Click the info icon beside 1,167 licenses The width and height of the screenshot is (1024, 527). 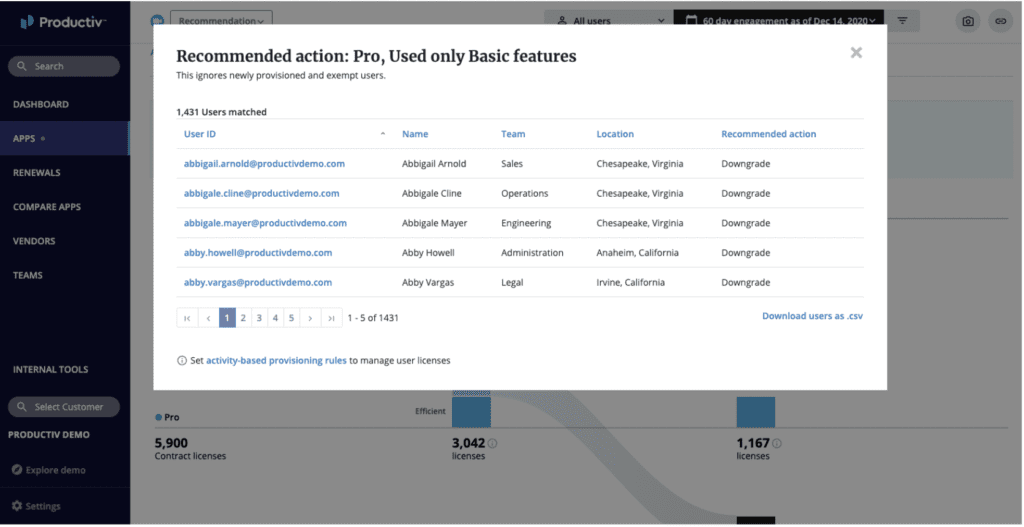coord(776,443)
